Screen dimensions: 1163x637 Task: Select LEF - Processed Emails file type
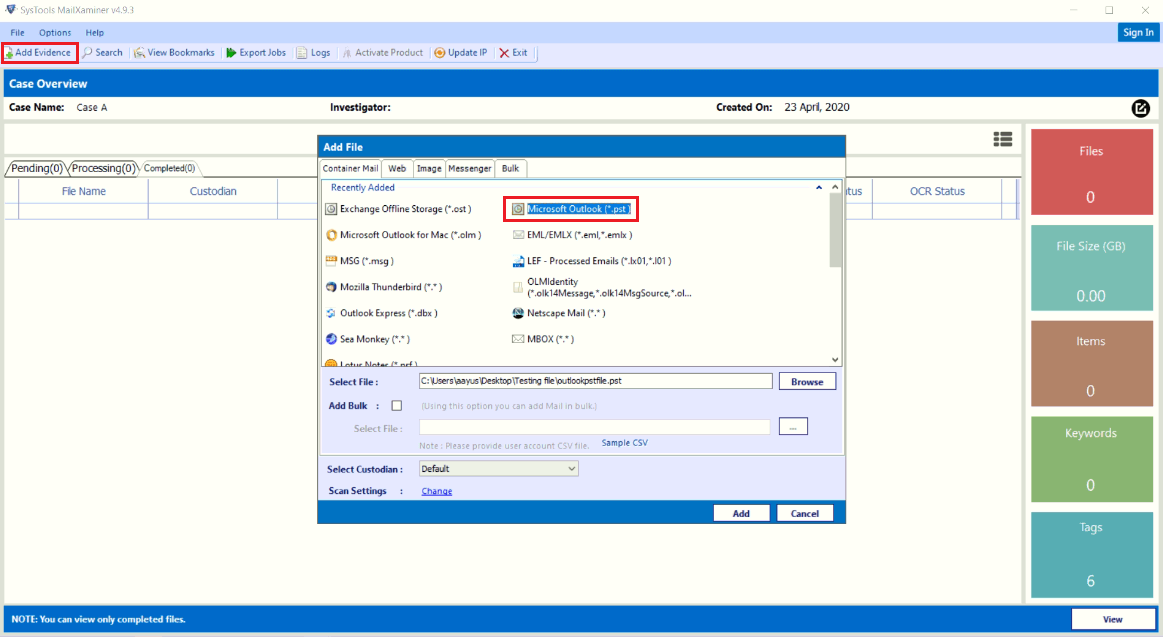click(592, 261)
